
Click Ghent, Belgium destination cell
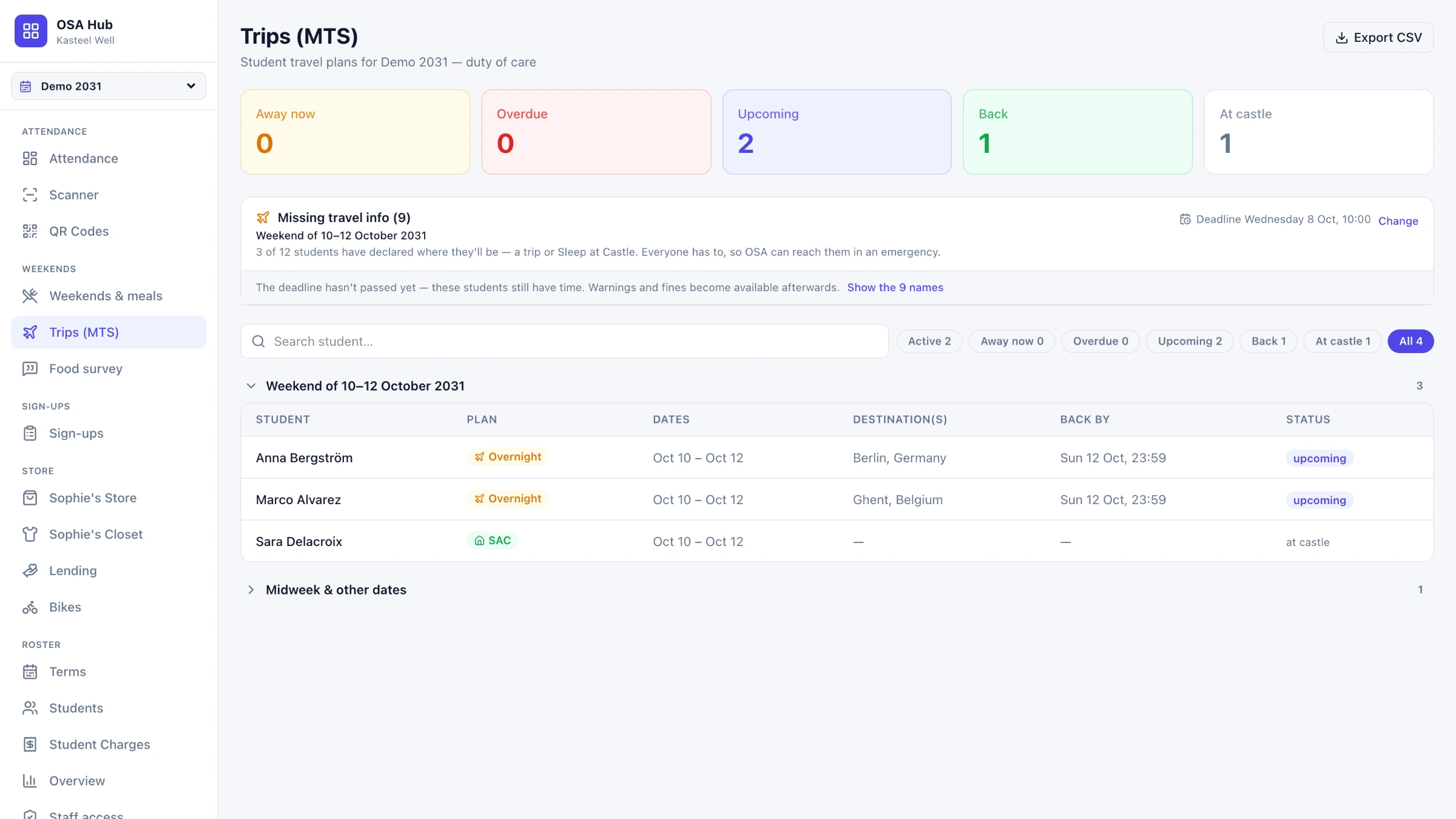897,500
